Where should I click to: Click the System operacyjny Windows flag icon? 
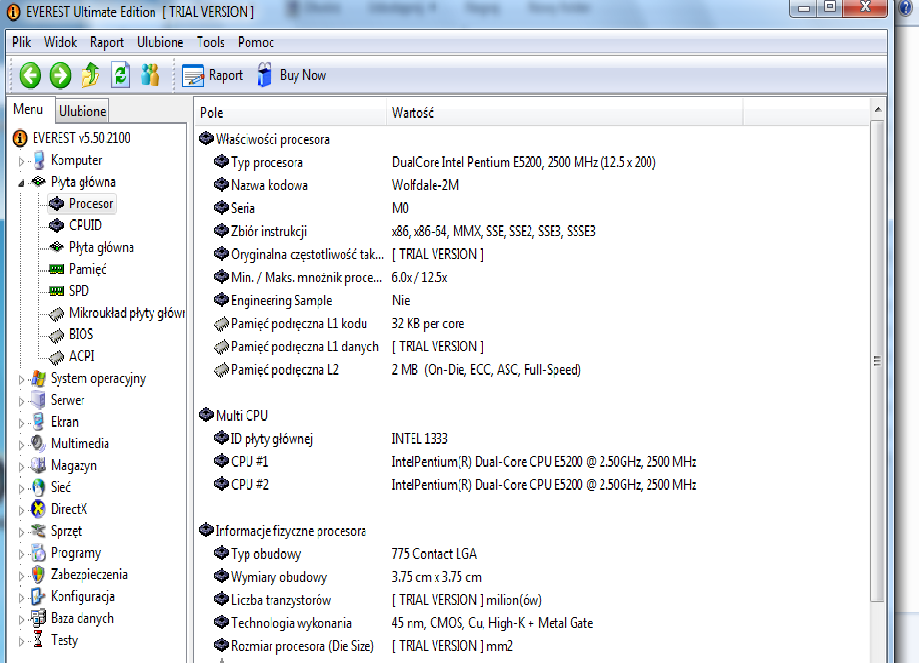[39, 379]
